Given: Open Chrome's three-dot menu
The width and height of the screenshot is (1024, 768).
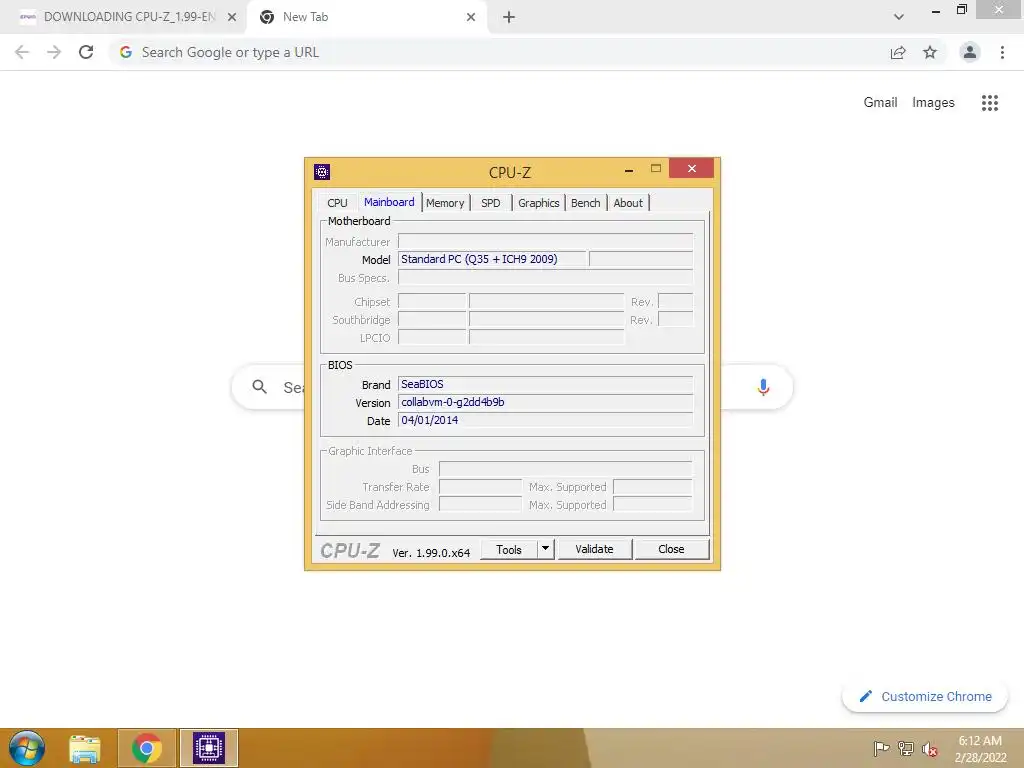Looking at the screenshot, I should point(1002,52).
